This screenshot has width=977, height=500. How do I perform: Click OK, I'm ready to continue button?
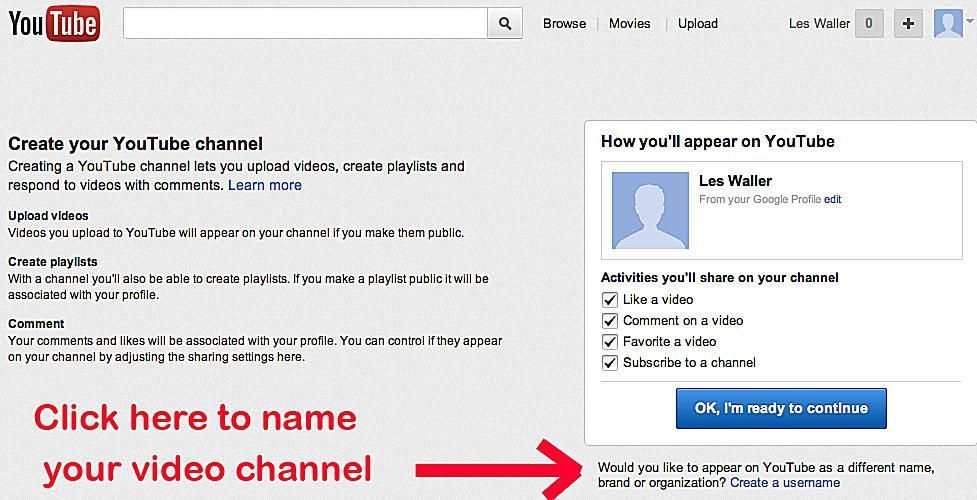(x=781, y=408)
